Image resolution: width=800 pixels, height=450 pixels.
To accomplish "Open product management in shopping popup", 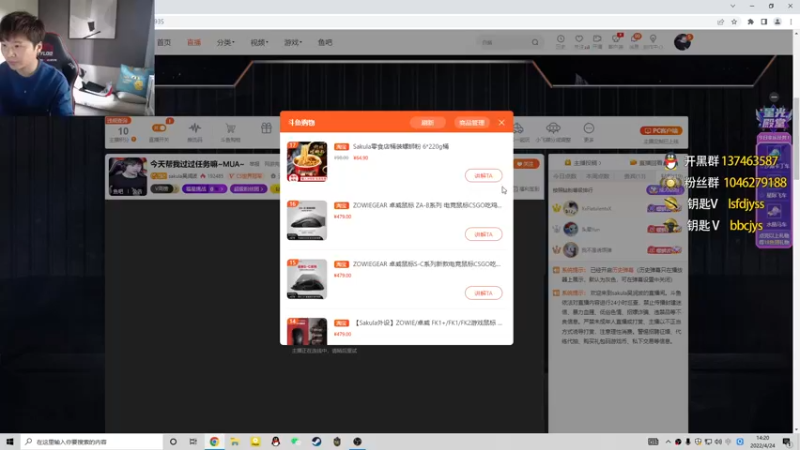I will (x=471, y=122).
